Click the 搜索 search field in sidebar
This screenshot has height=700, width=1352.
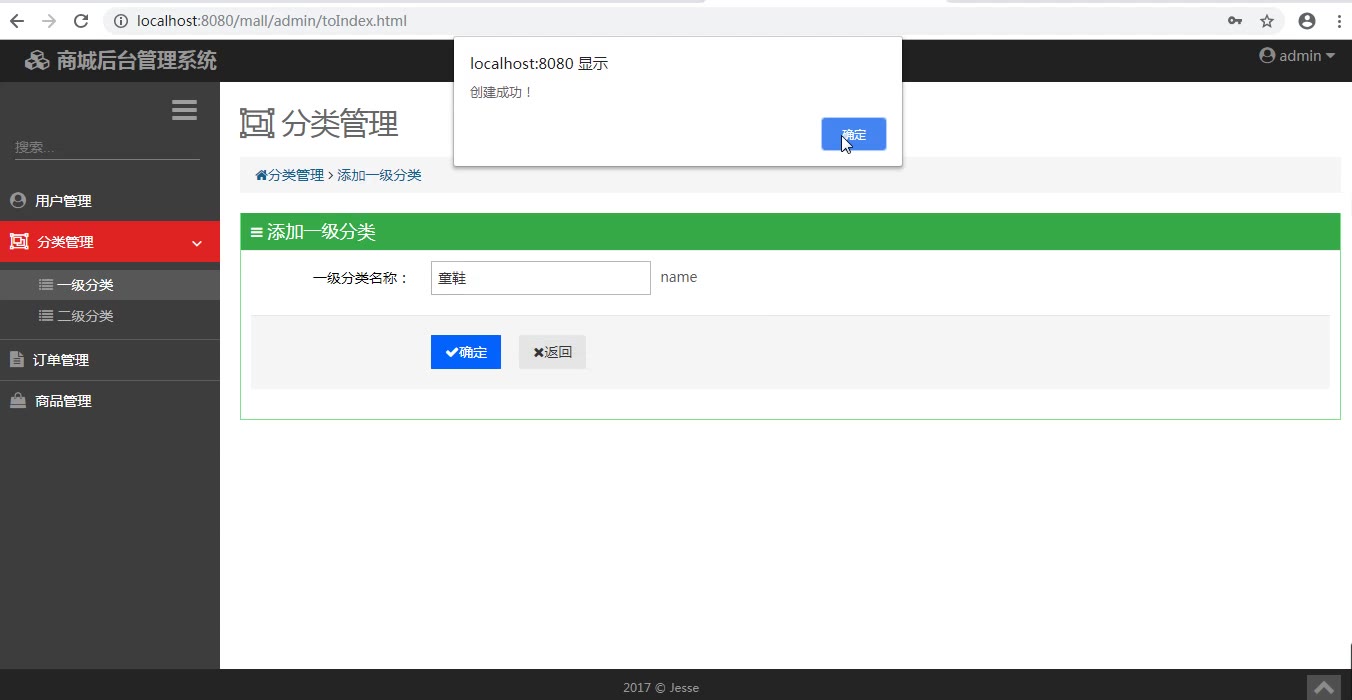click(x=107, y=147)
